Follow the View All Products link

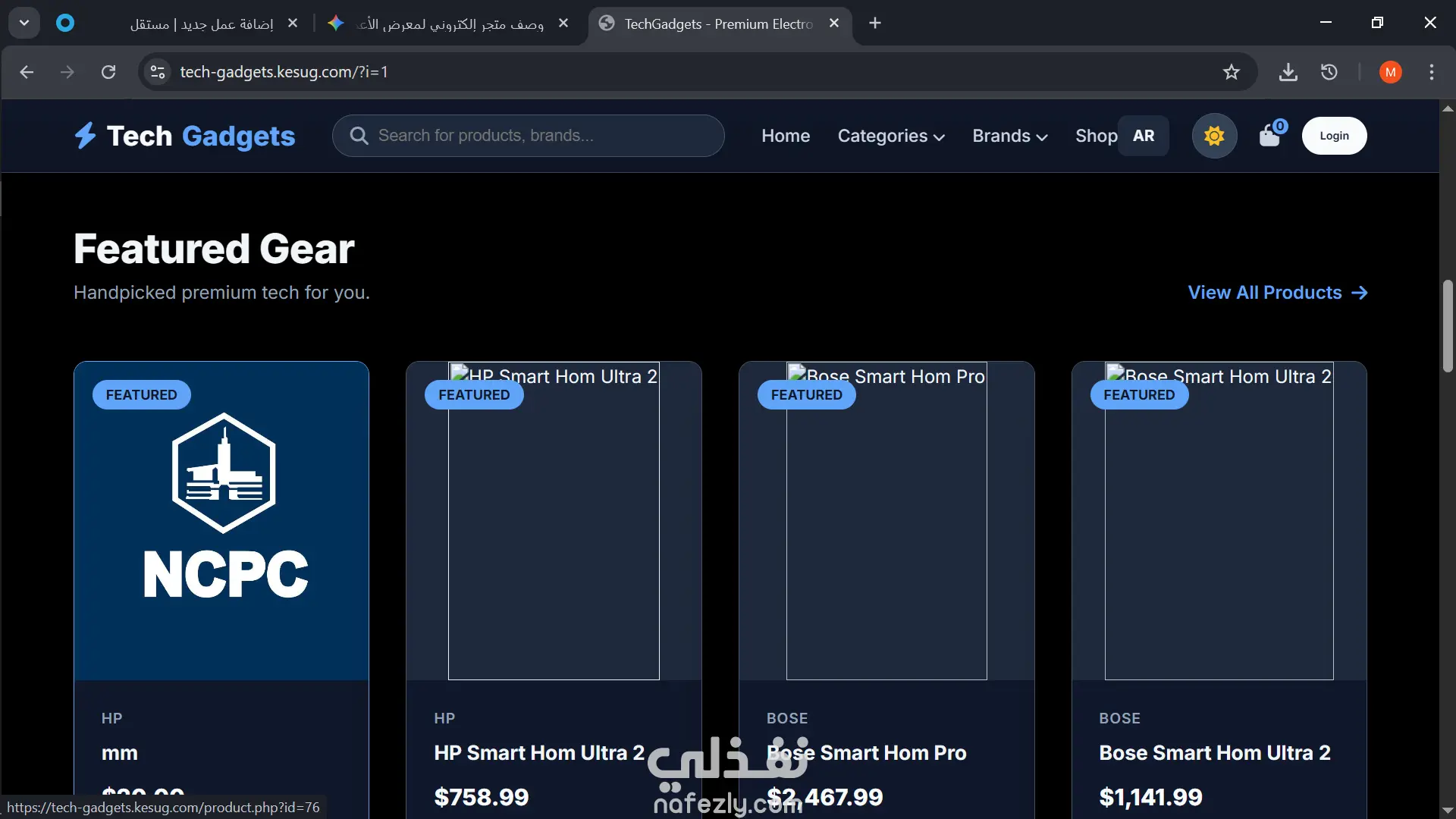1278,293
